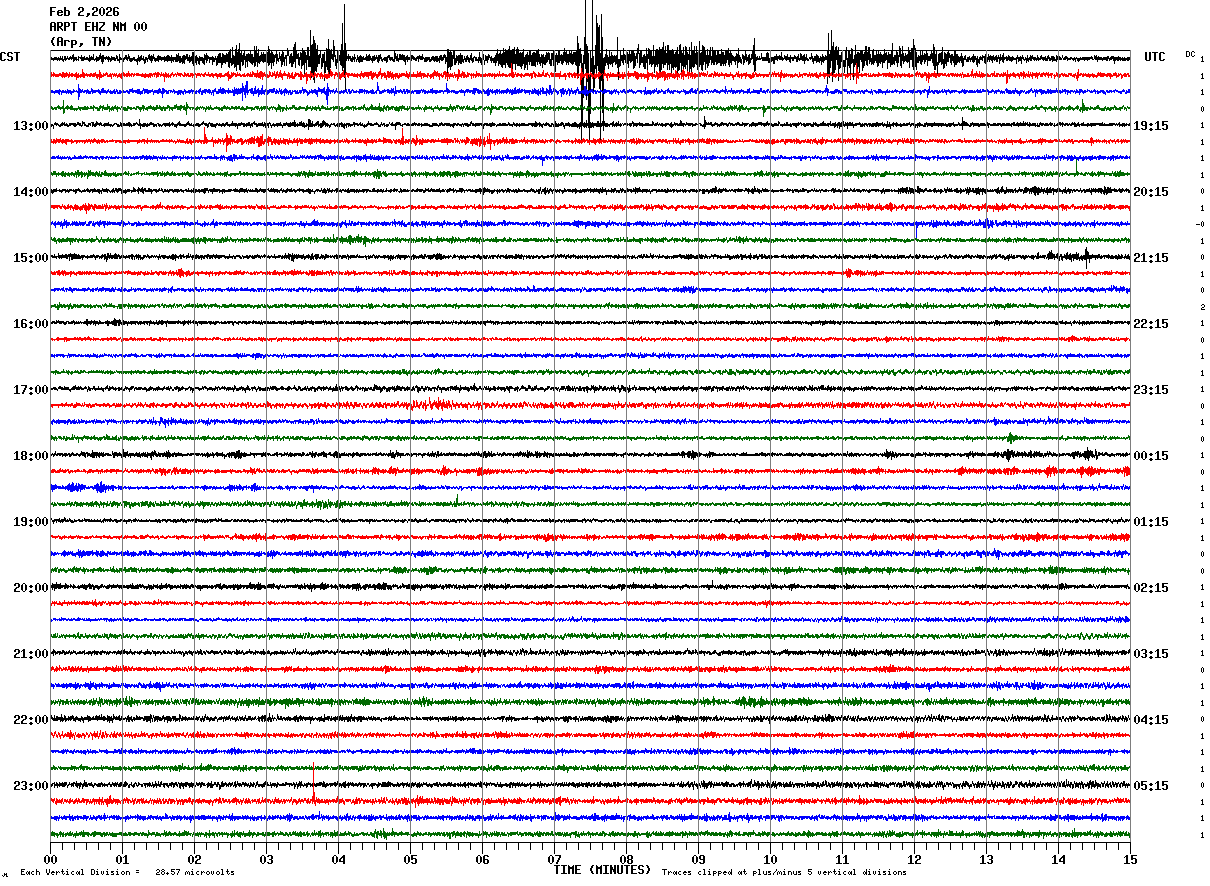Pick minute tick '11' on the bottom axis

point(842,859)
